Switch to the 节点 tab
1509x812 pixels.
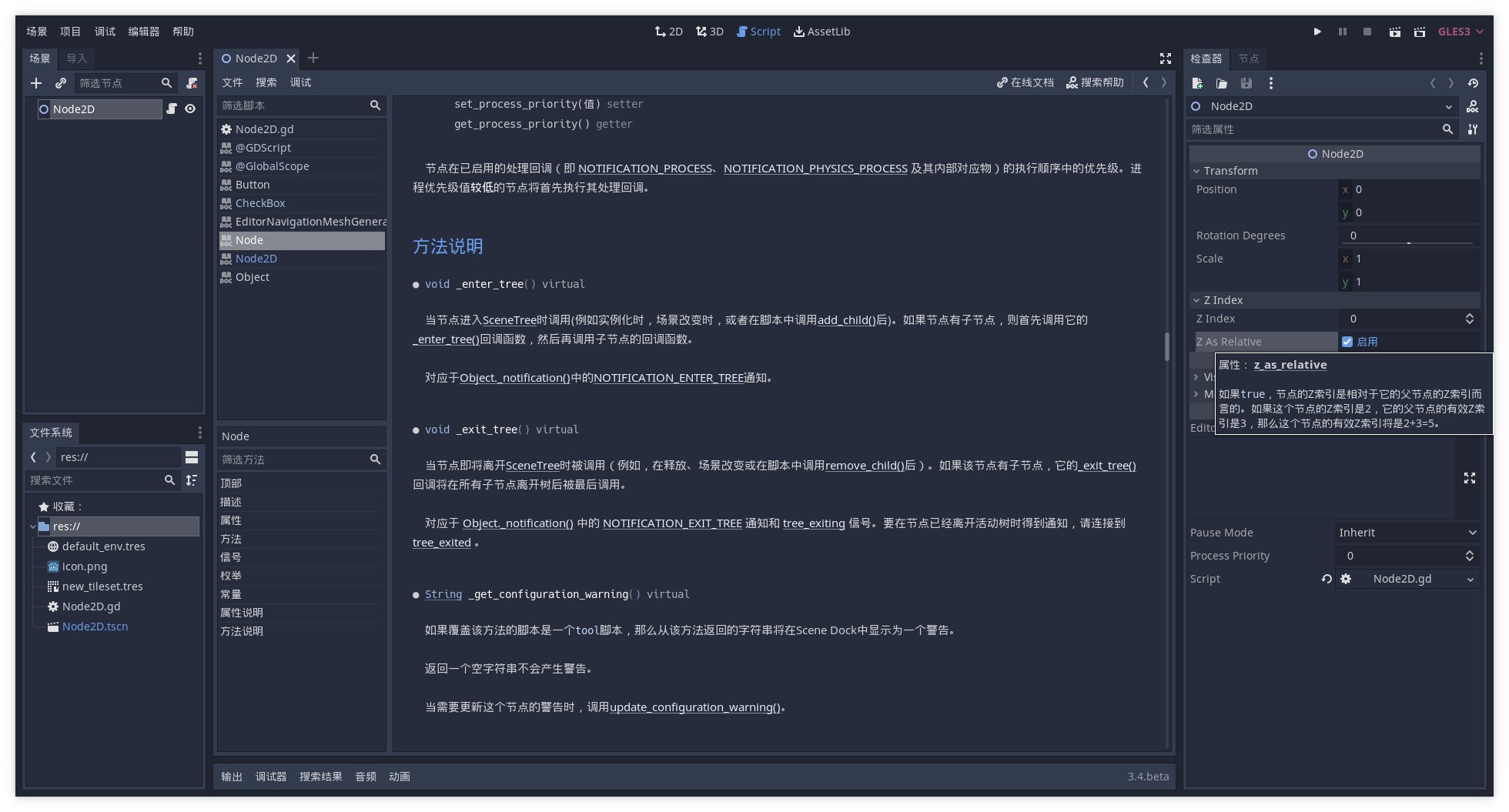tap(1248, 58)
